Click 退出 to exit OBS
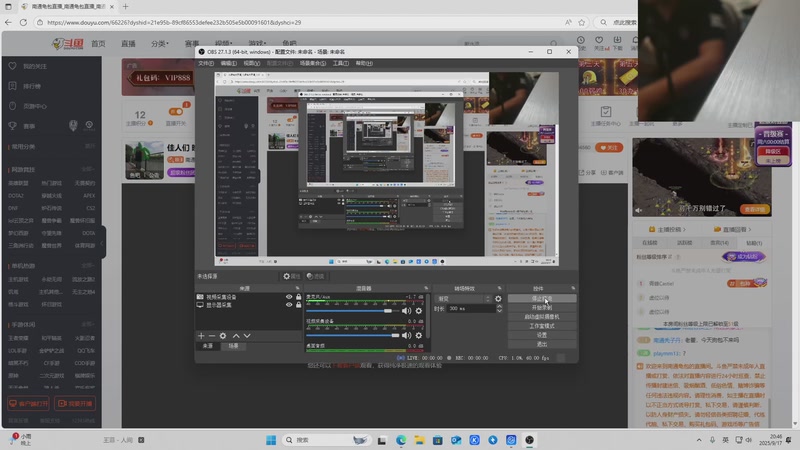Image resolution: width=800 pixels, height=450 pixels. pyautogui.click(x=542, y=344)
